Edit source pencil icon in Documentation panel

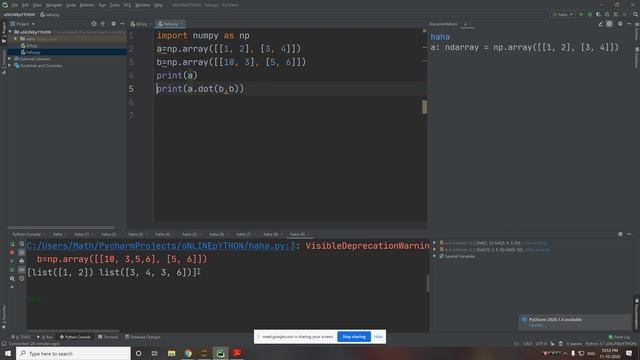coord(600,24)
